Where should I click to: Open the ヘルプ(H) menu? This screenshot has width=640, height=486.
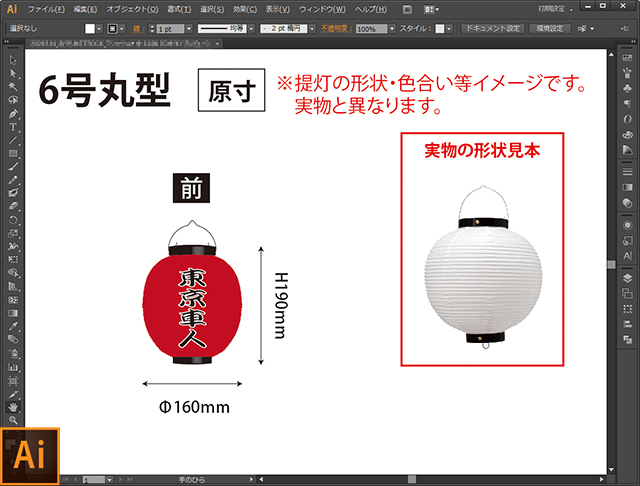(x=371, y=9)
